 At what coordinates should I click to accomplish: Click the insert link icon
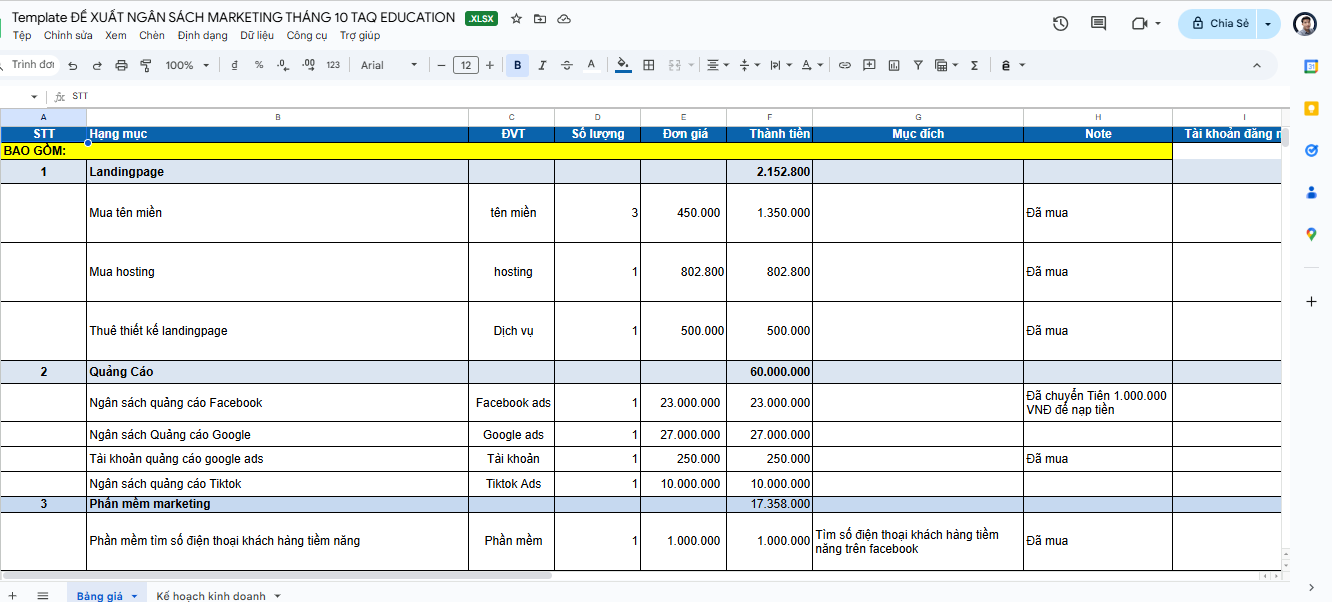click(x=844, y=65)
